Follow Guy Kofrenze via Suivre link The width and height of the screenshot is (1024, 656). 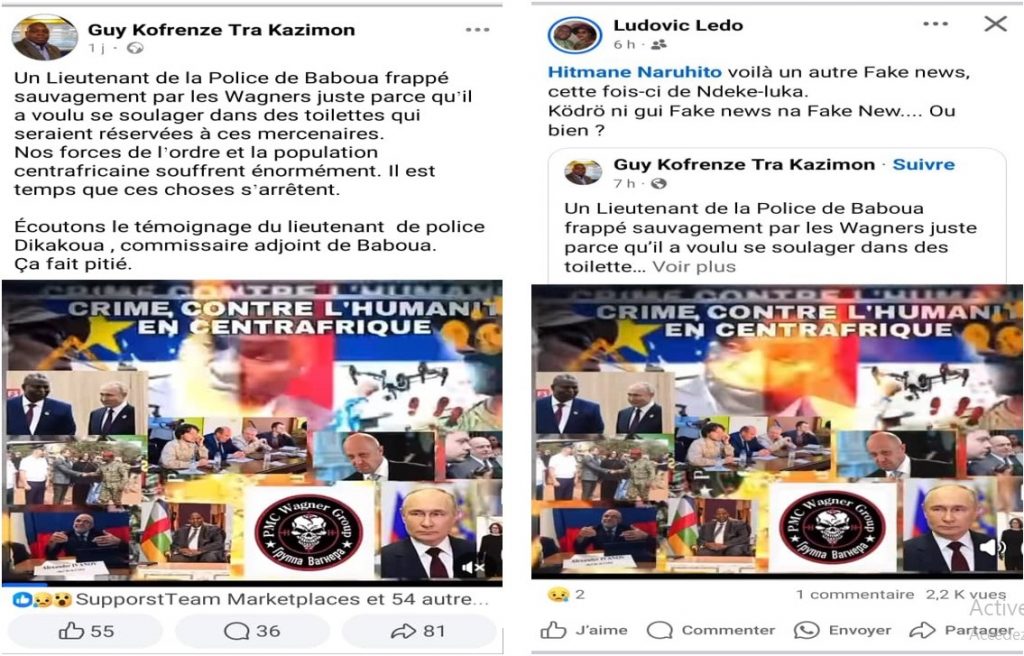(923, 164)
